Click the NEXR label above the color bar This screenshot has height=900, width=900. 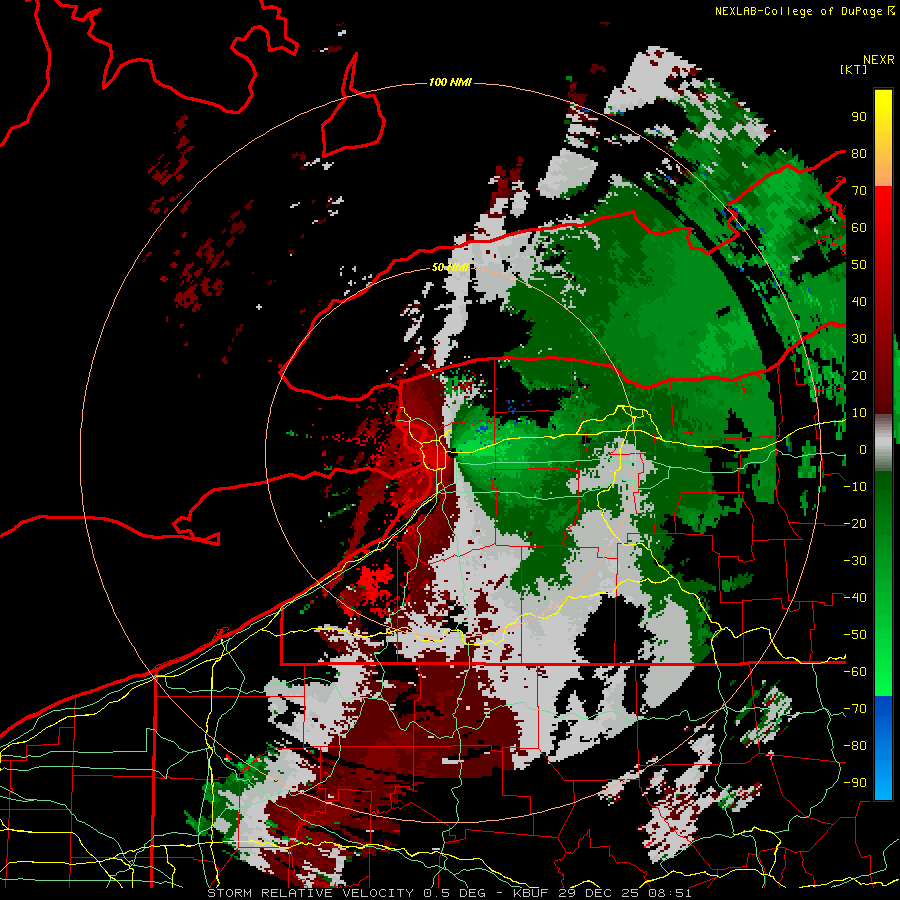879,60
